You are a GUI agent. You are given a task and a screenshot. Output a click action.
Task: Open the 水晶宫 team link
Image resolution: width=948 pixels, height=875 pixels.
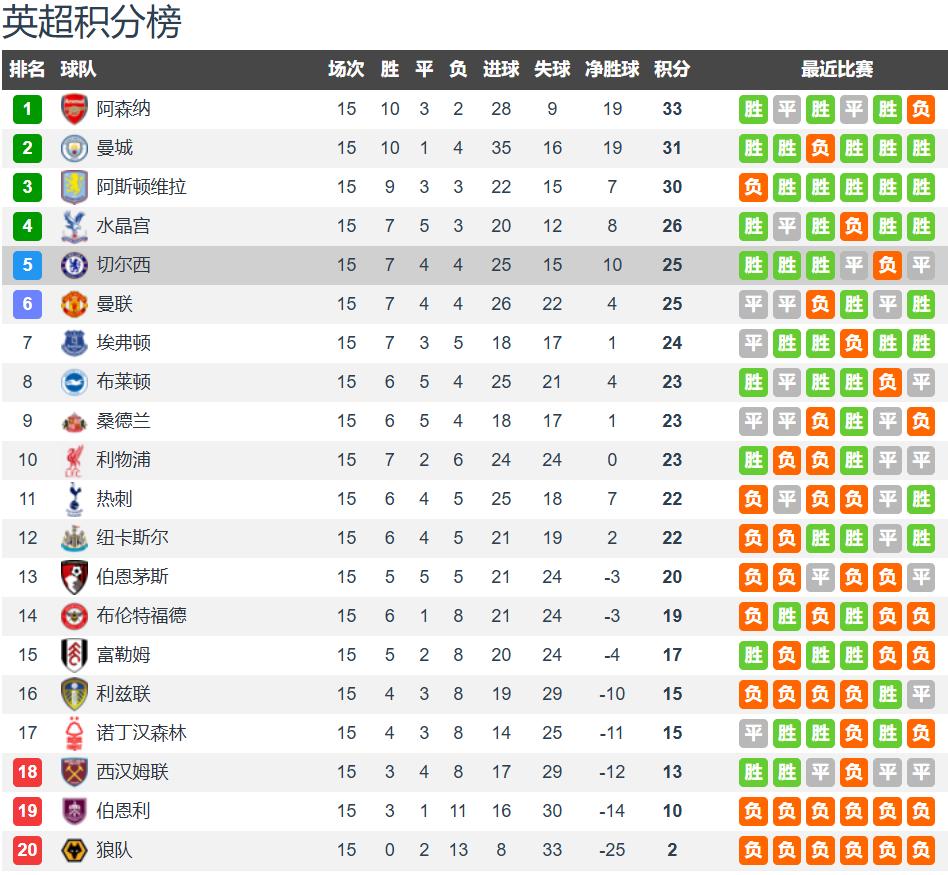123,226
